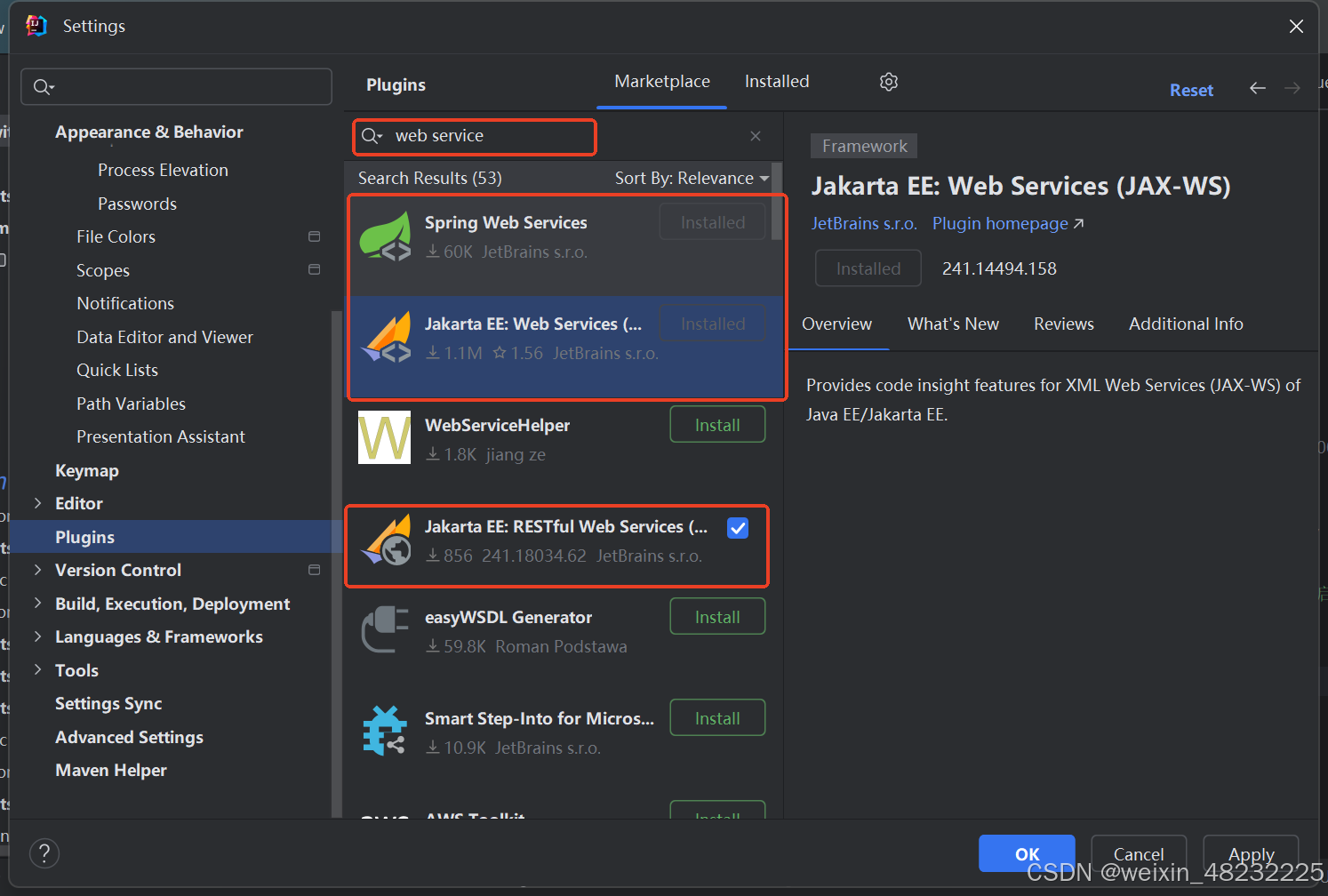Open the Plugin homepage link

1008,224
